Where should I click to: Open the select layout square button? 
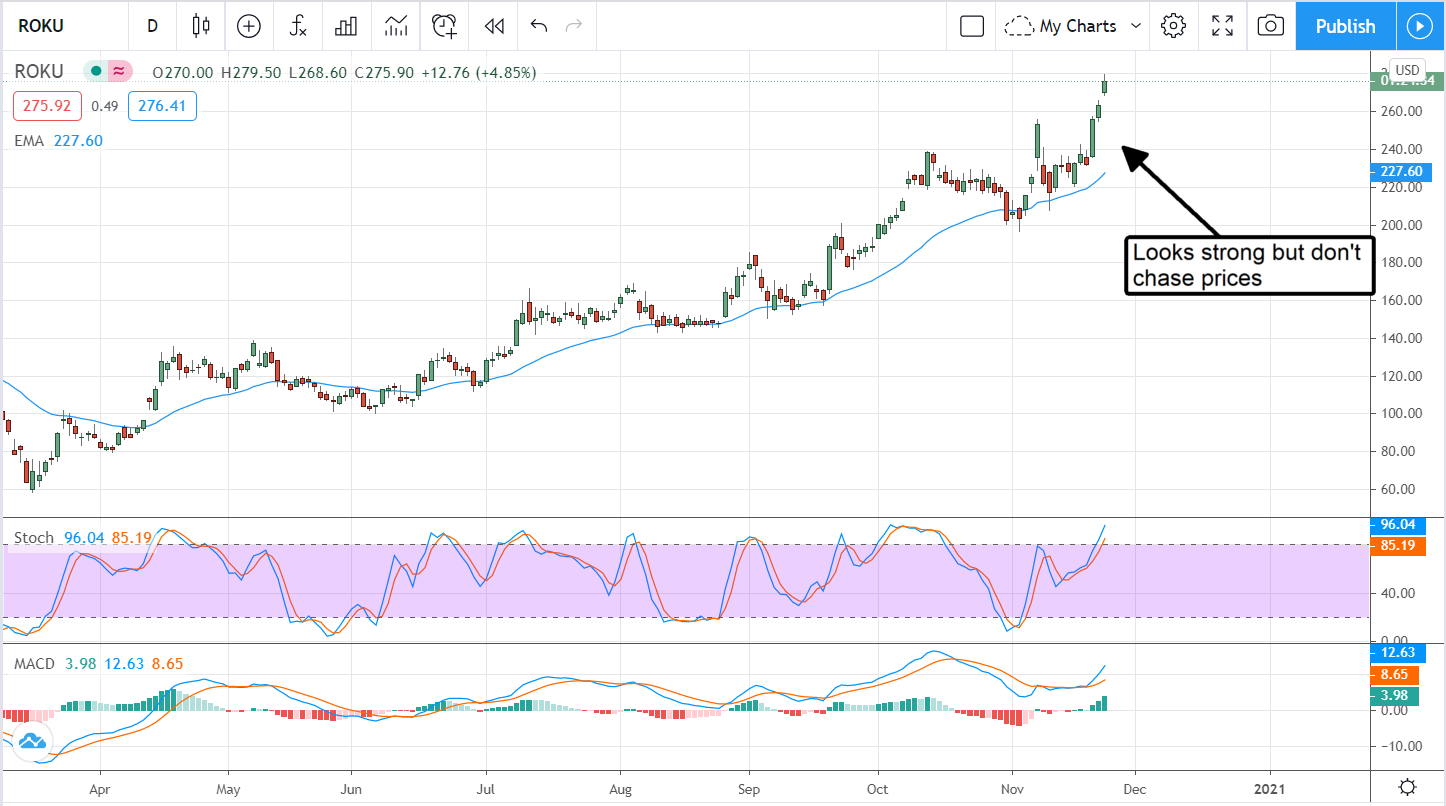[971, 26]
